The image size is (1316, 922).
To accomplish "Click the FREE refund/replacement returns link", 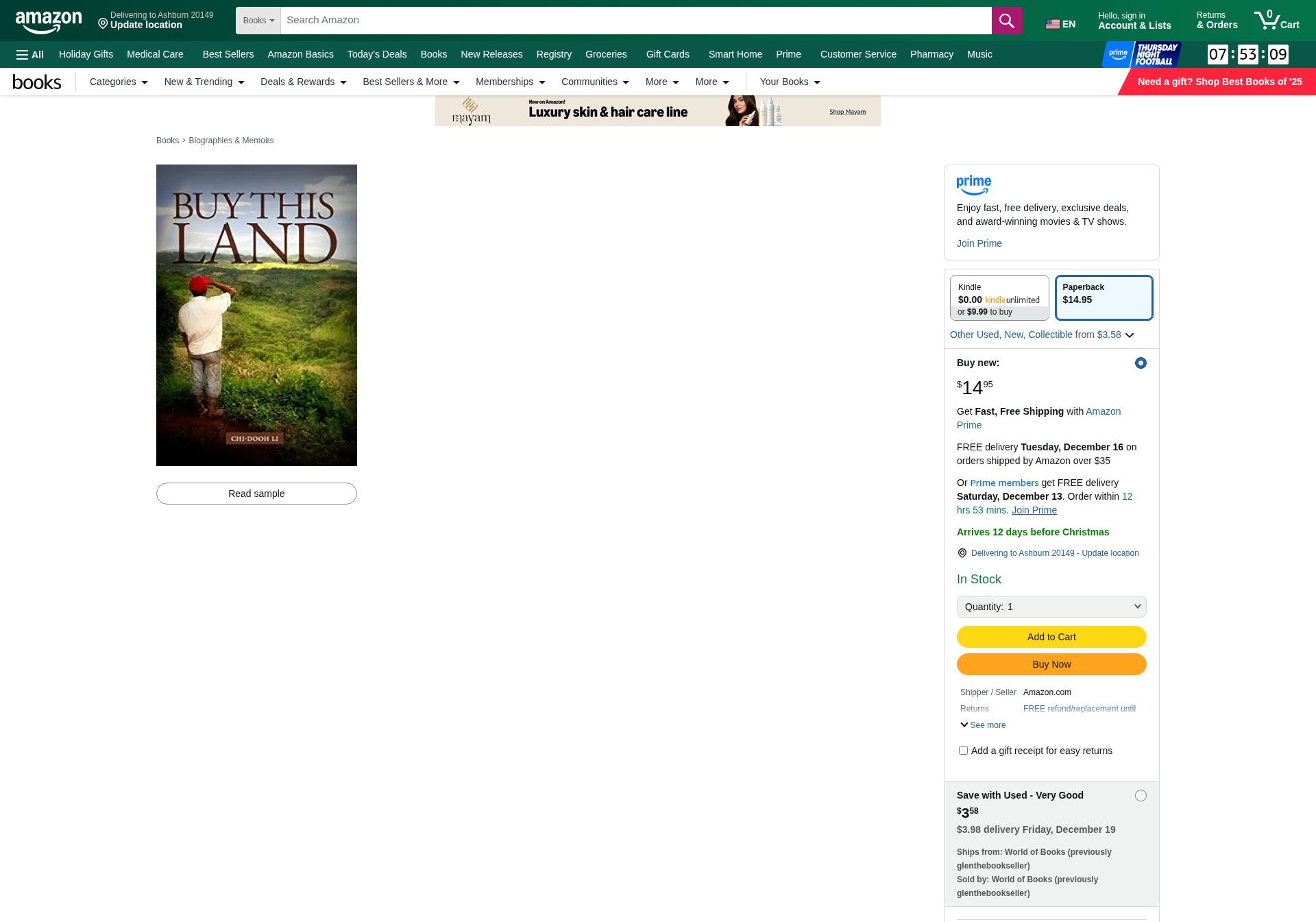I will 1080,709.
